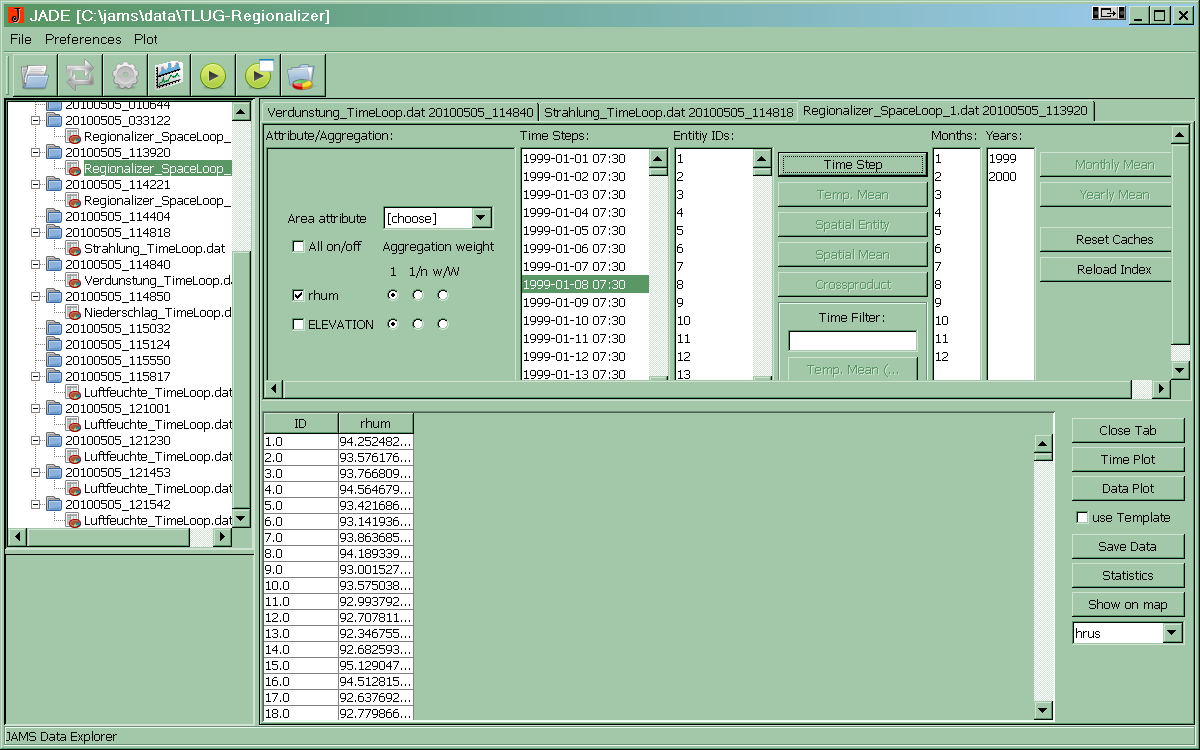Enable the ELEVATION checkbox

coord(298,325)
